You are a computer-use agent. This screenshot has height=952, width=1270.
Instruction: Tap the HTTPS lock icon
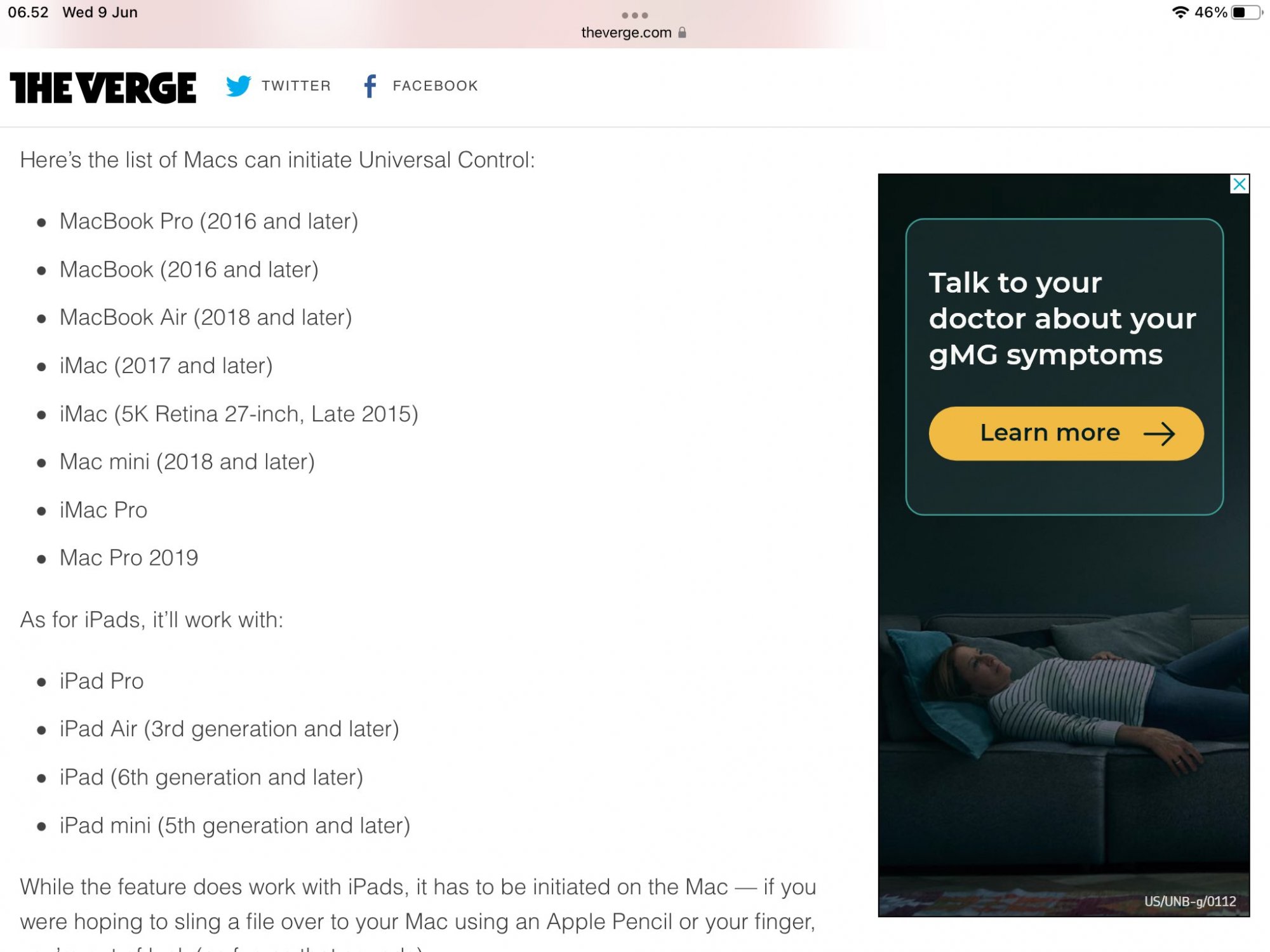[x=681, y=33]
